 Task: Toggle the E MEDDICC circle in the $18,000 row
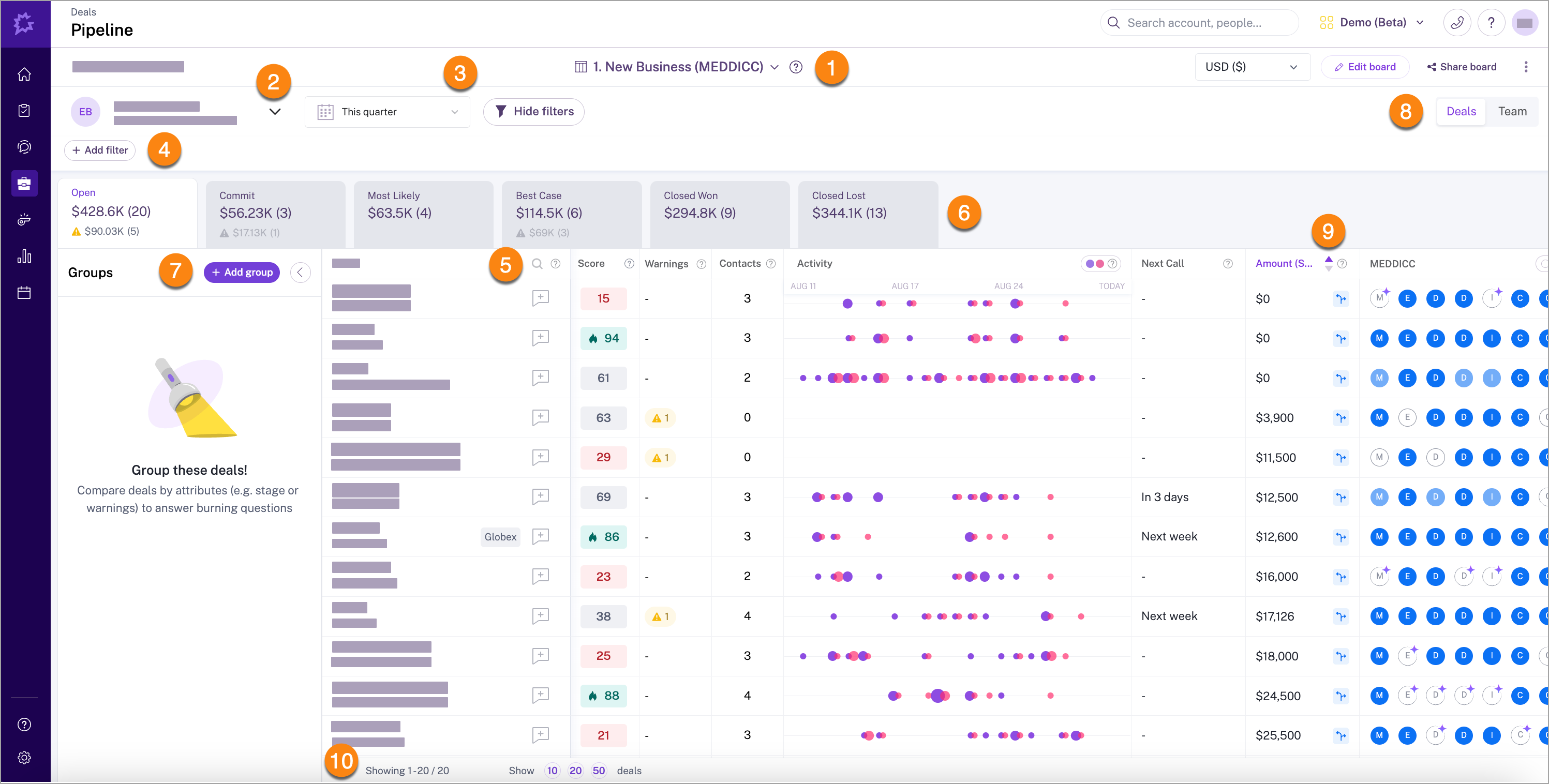1407,655
